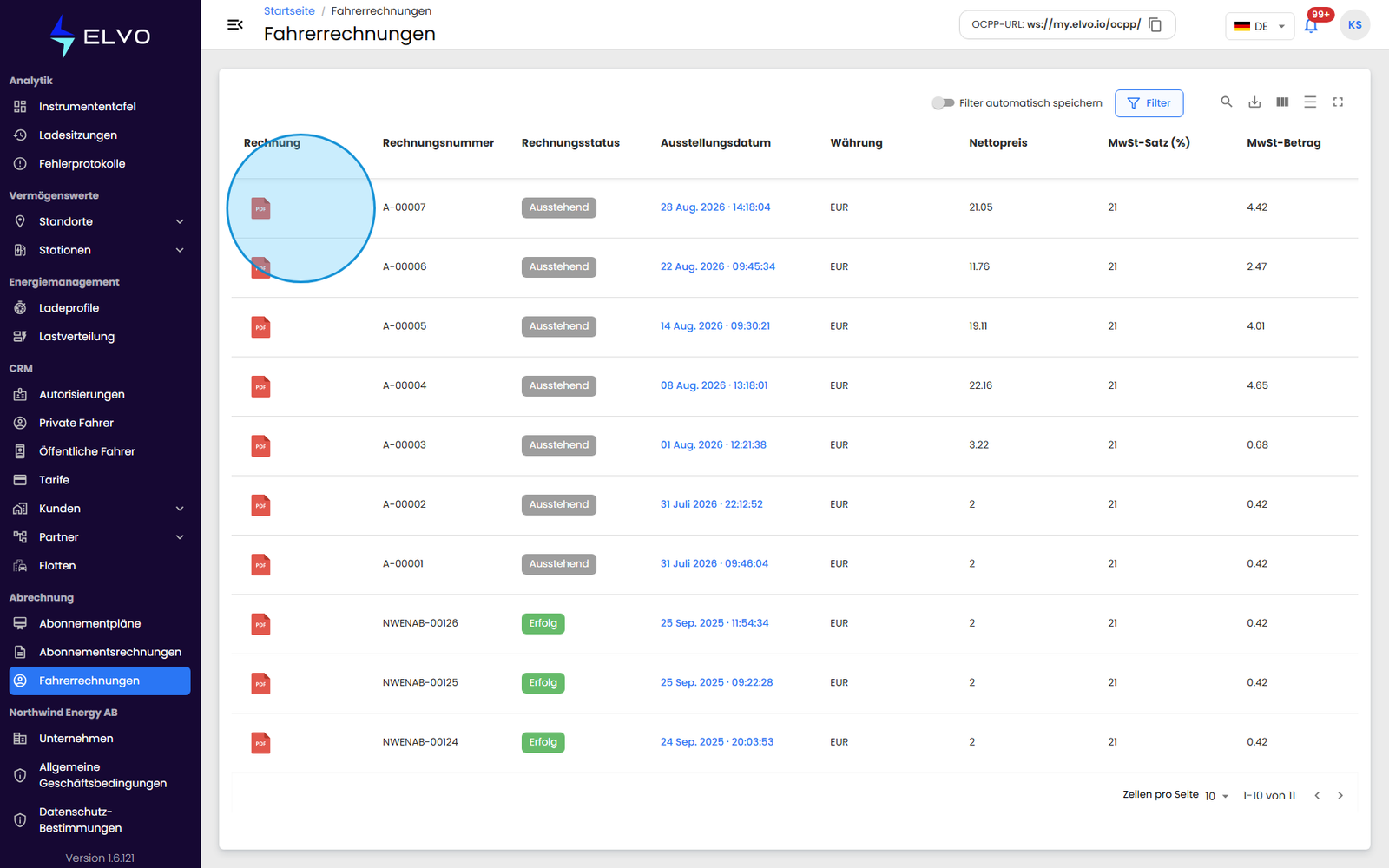Screen dimensions: 1389x868
Task: Download table data using export icon
Action: [1254, 102]
